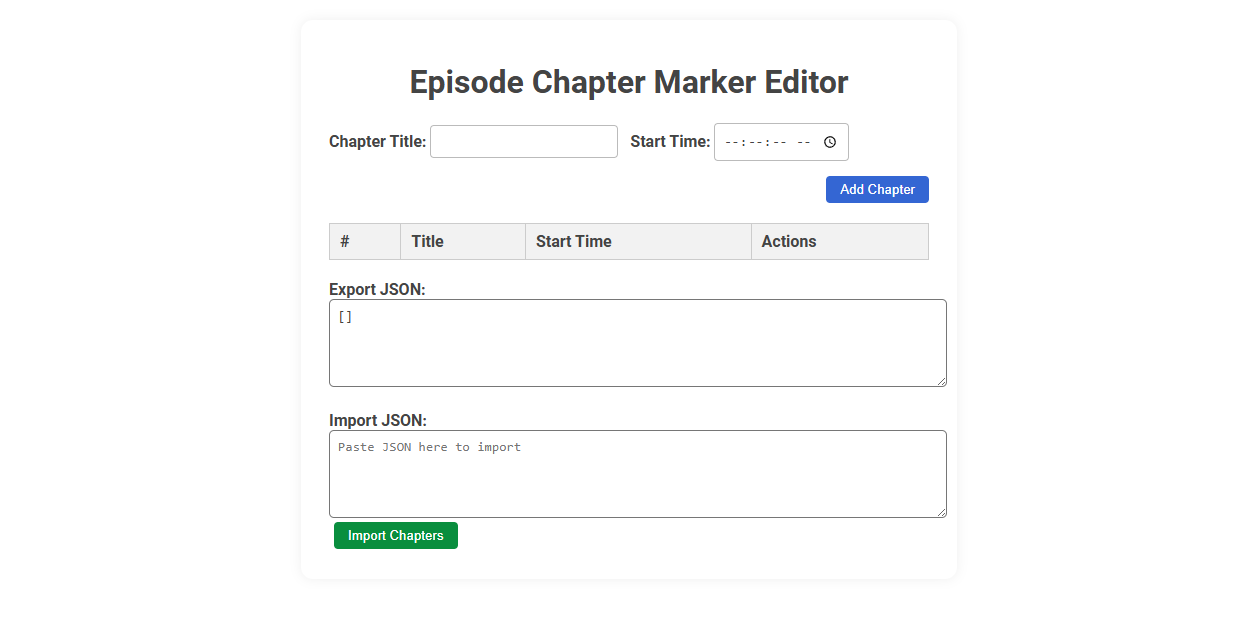Click the Import JSON resize grip

(942, 512)
